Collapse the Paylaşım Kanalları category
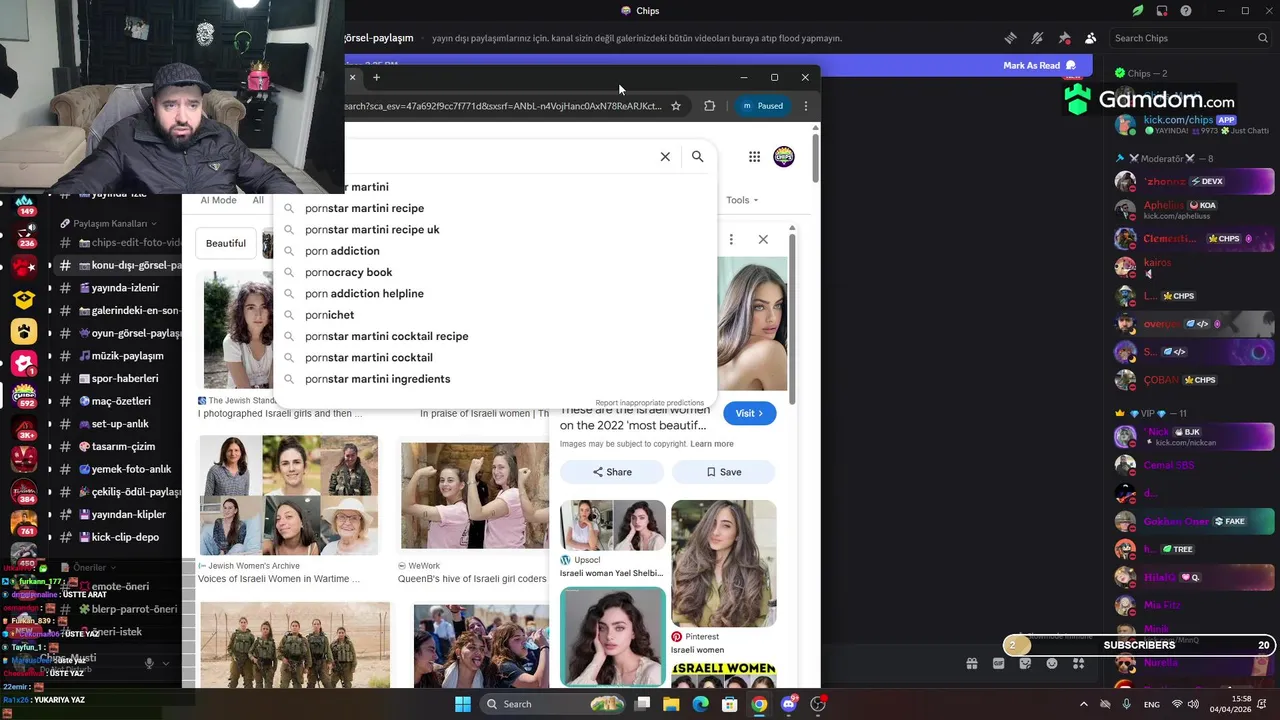 [110, 223]
